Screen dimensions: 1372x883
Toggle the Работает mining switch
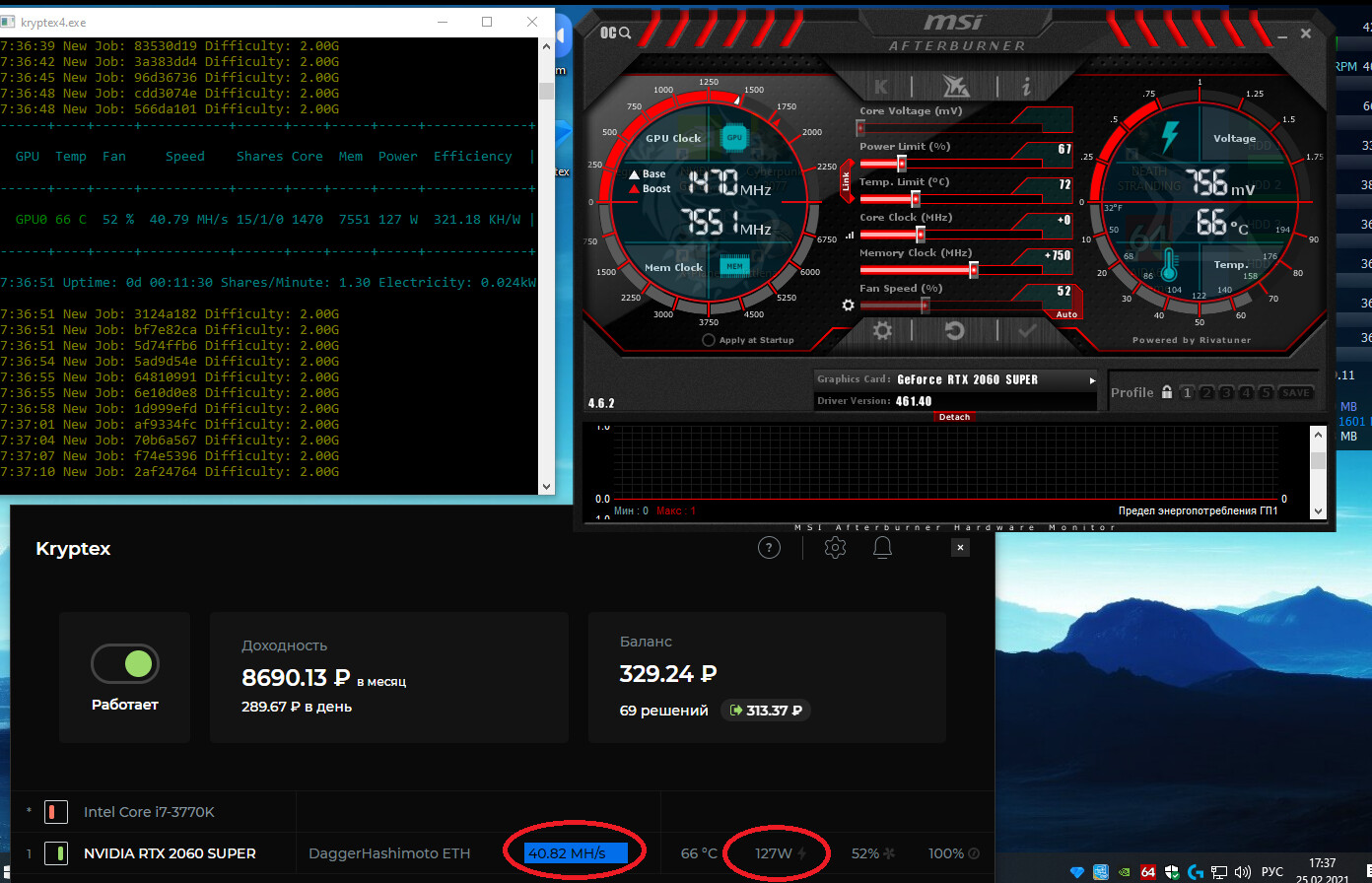point(125,664)
